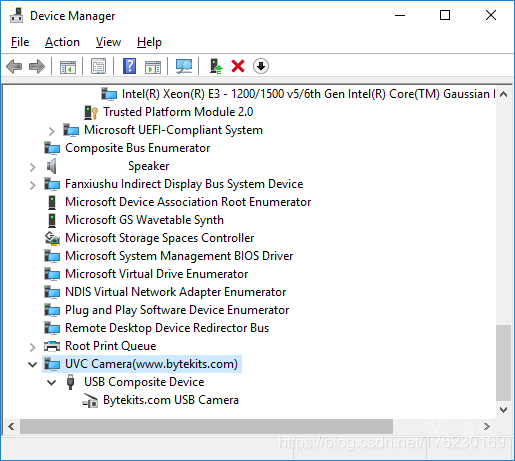Viewport: 515px width, 461px height.
Task: Click the vertical scrollbar up arrow
Action: pyautogui.click(x=503, y=94)
